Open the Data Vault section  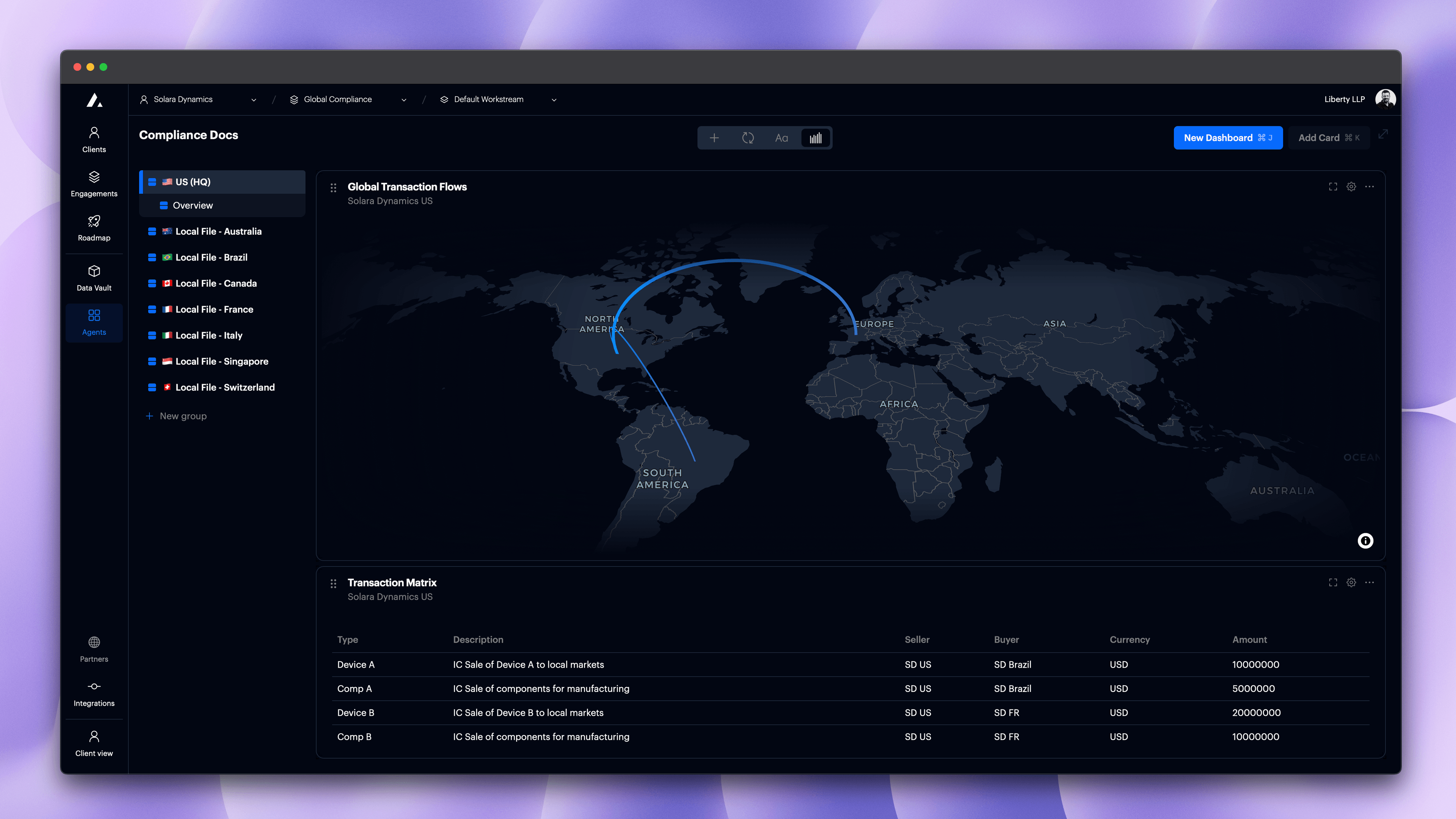tap(94, 276)
